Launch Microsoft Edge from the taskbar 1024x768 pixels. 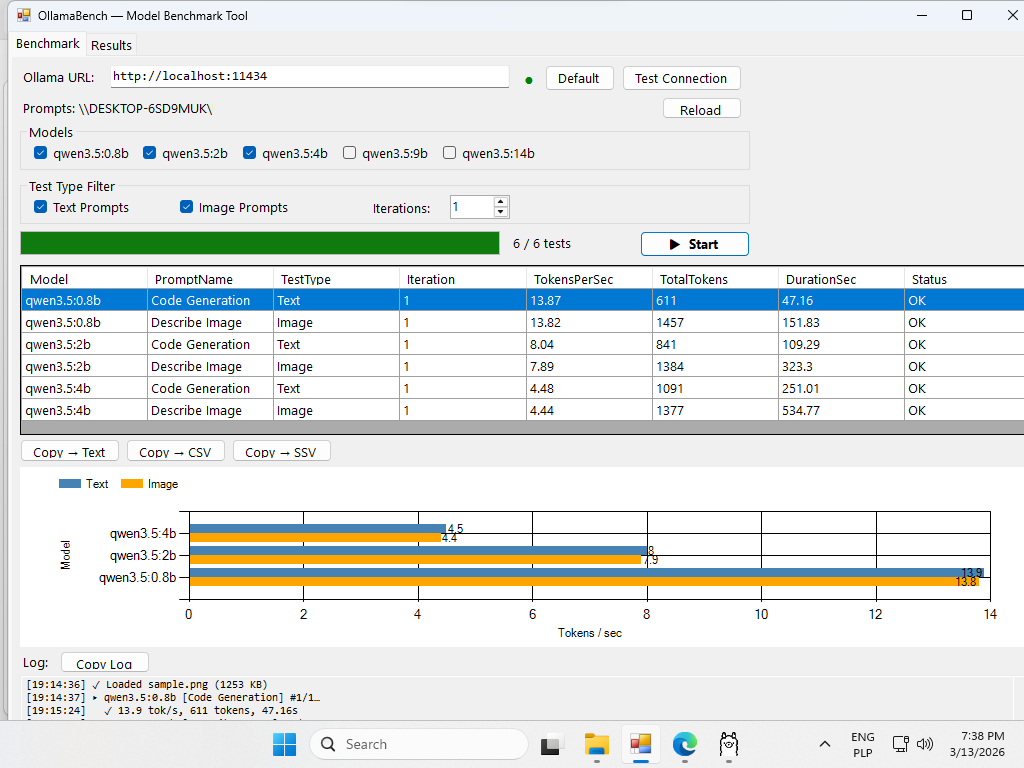pyautogui.click(x=684, y=744)
